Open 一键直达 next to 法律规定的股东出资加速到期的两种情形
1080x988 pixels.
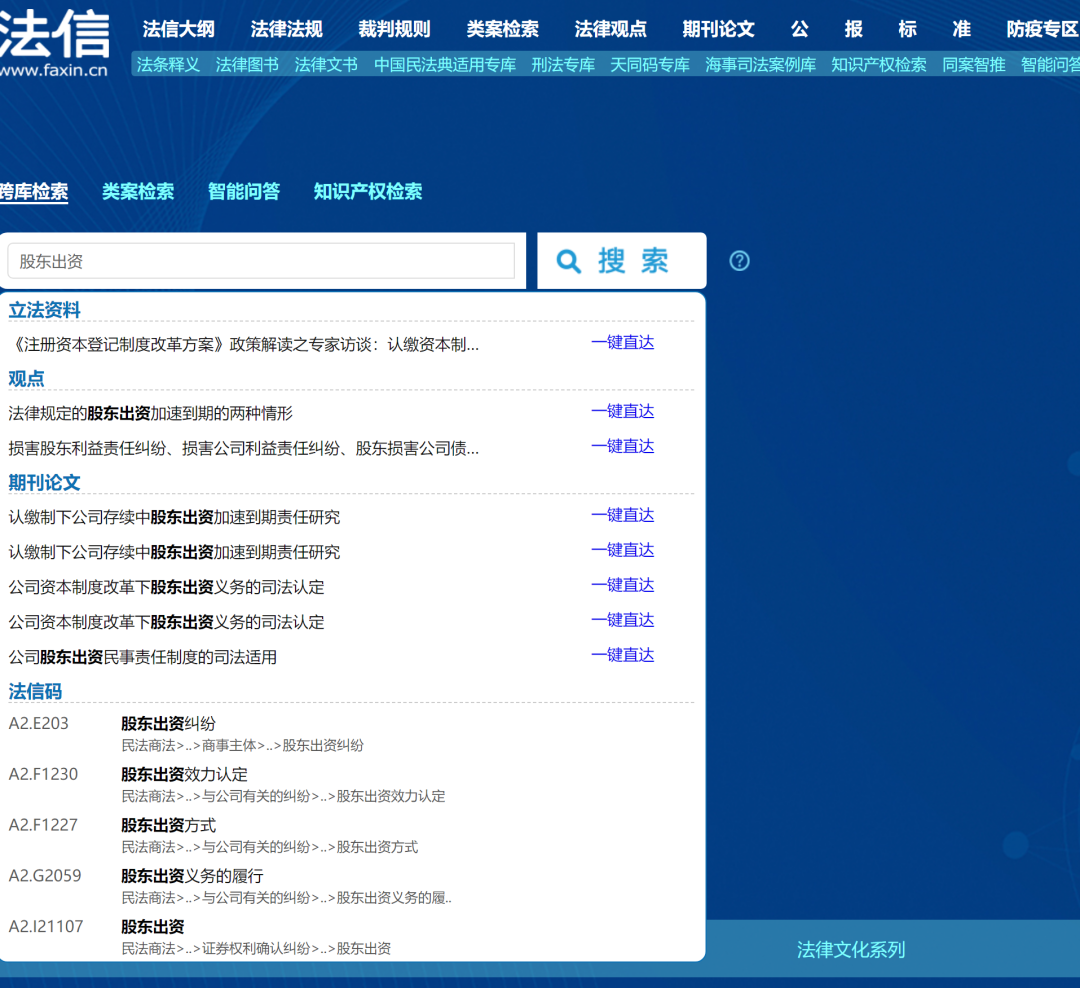click(623, 411)
